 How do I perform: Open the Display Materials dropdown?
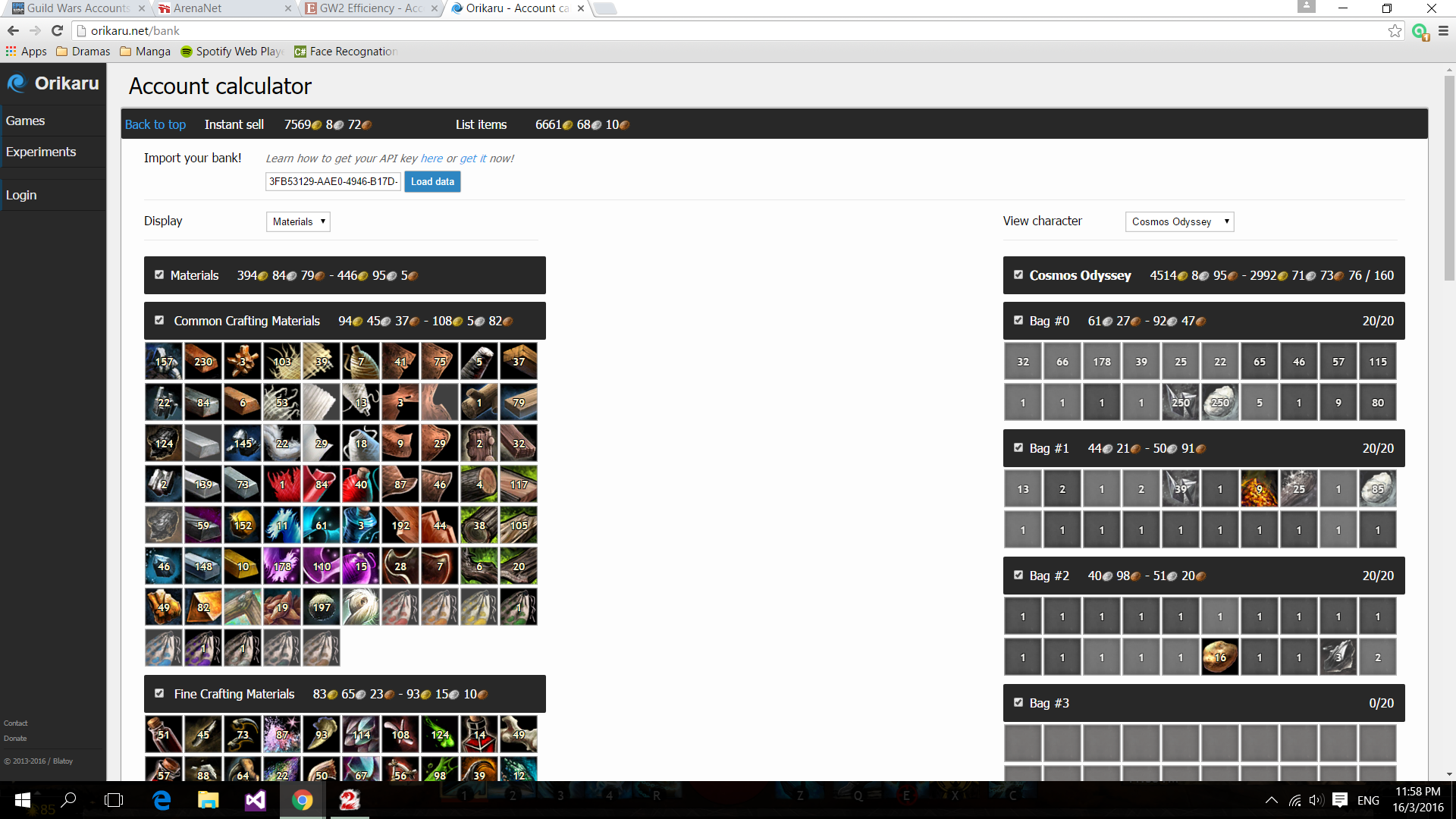click(x=298, y=221)
